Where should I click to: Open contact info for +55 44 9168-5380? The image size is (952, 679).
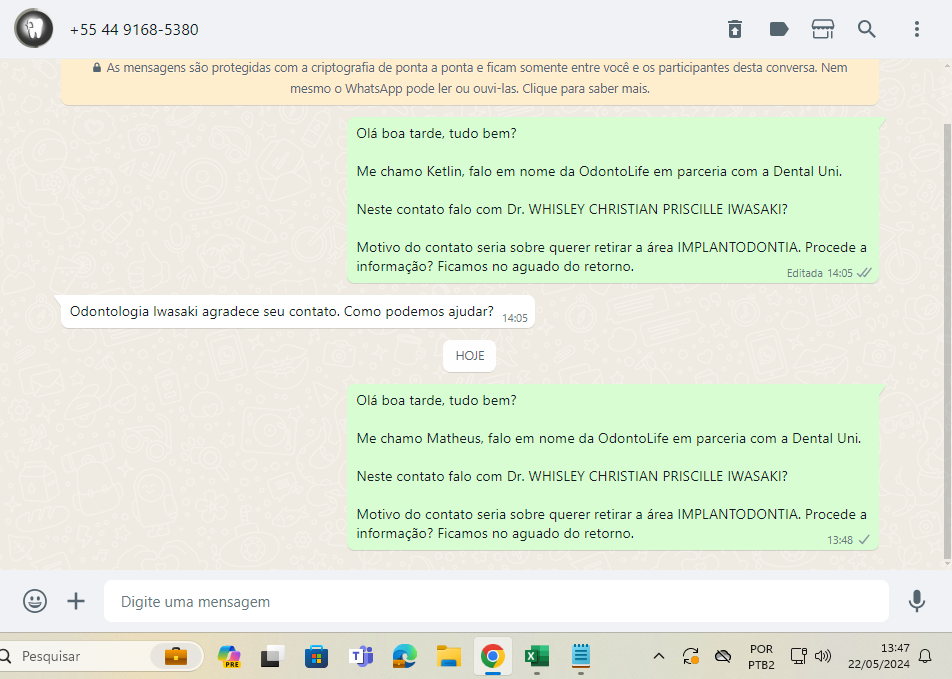134,30
